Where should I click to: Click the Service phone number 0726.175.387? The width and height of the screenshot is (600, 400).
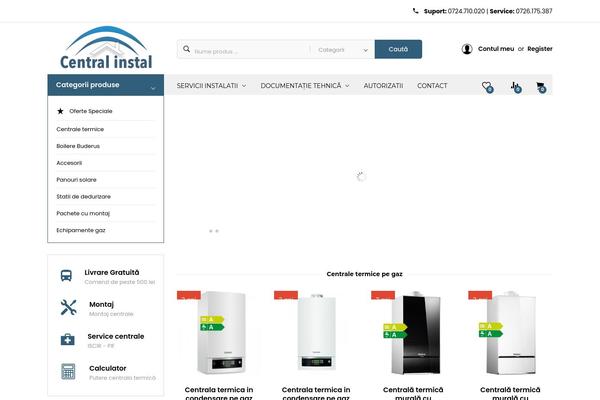[x=534, y=11]
